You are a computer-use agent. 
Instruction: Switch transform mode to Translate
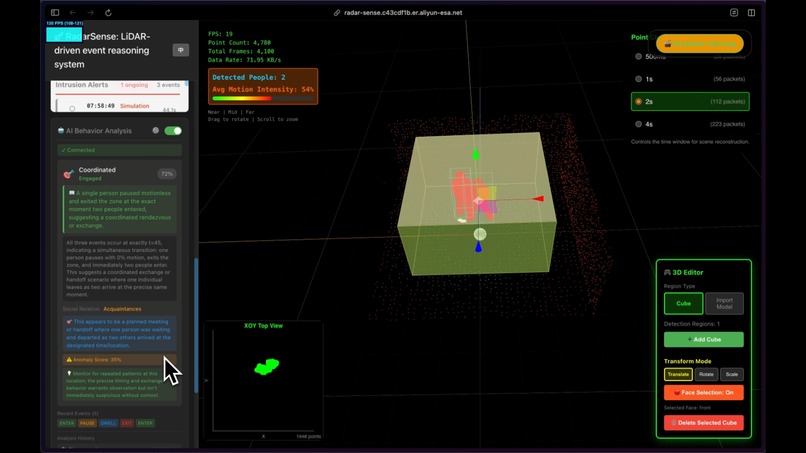pyautogui.click(x=678, y=374)
